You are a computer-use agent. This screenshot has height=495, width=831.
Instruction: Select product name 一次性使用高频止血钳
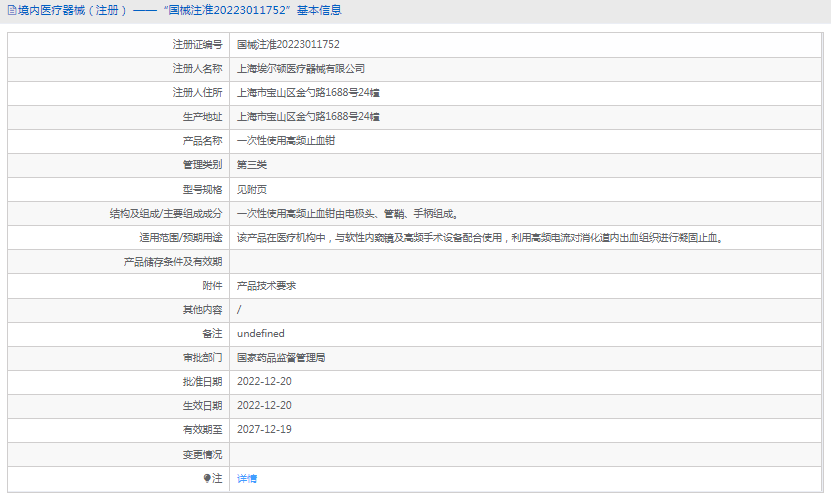coord(286,141)
